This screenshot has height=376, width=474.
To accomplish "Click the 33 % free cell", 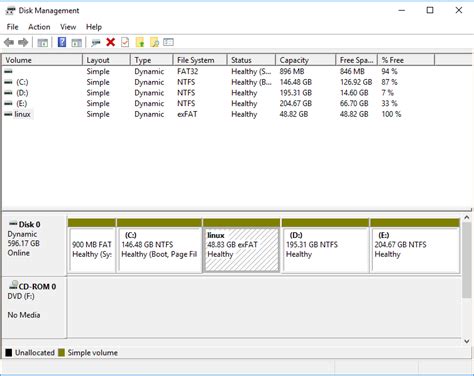I will pyautogui.click(x=389, y=104).
